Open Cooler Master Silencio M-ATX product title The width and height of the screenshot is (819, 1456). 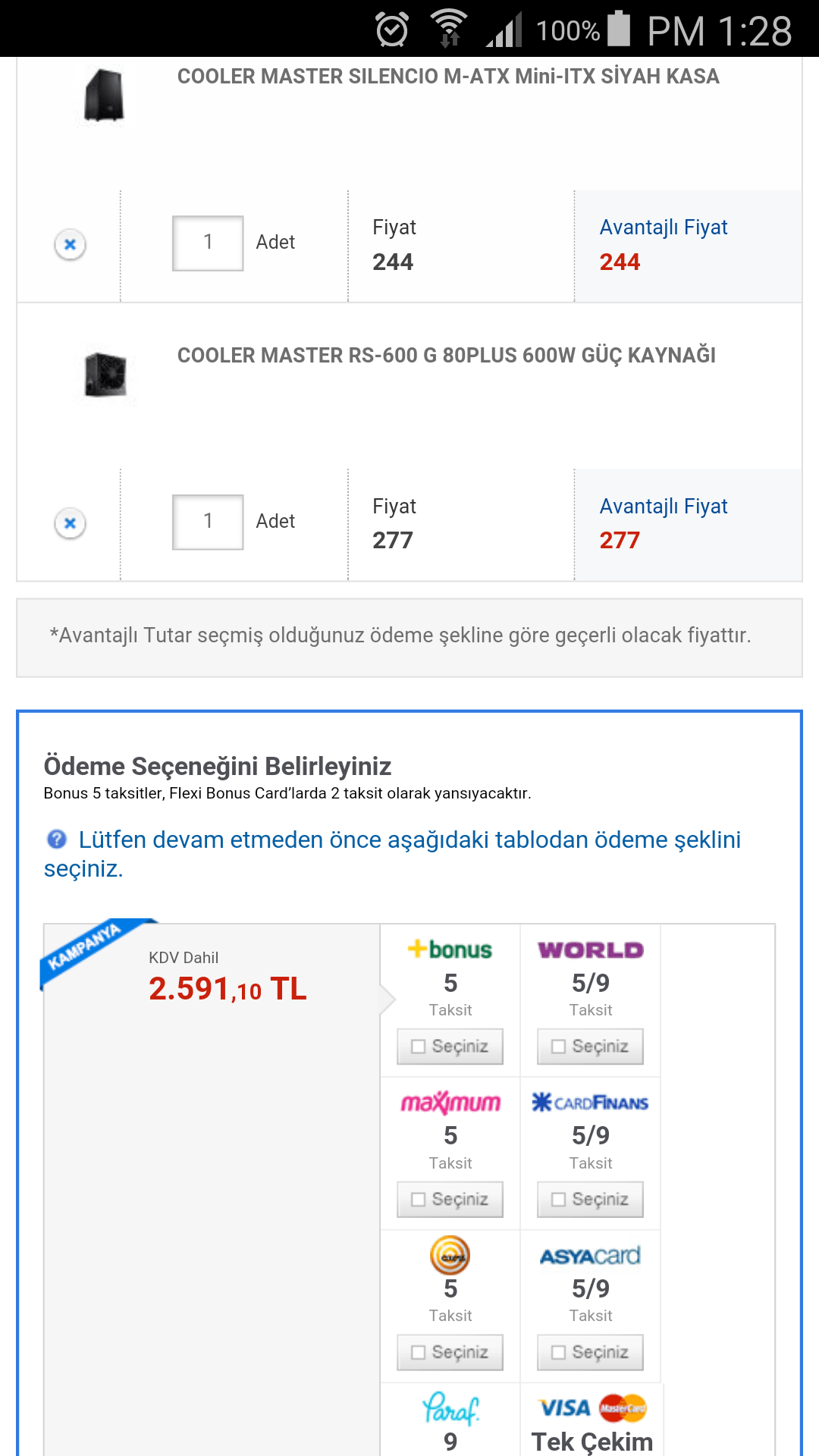(x=448, y=77)
